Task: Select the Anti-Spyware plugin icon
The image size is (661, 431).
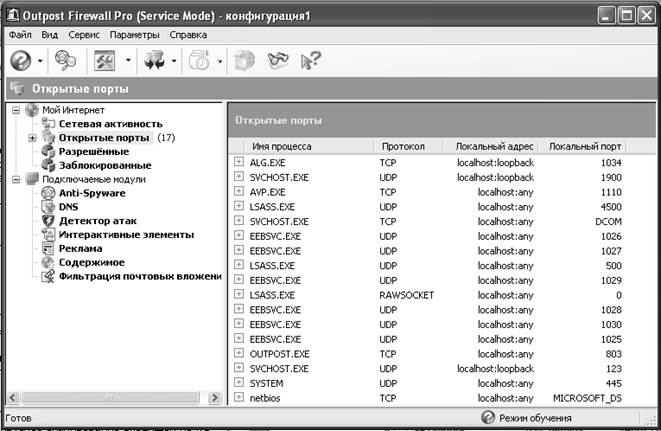Action: point(48,193)
